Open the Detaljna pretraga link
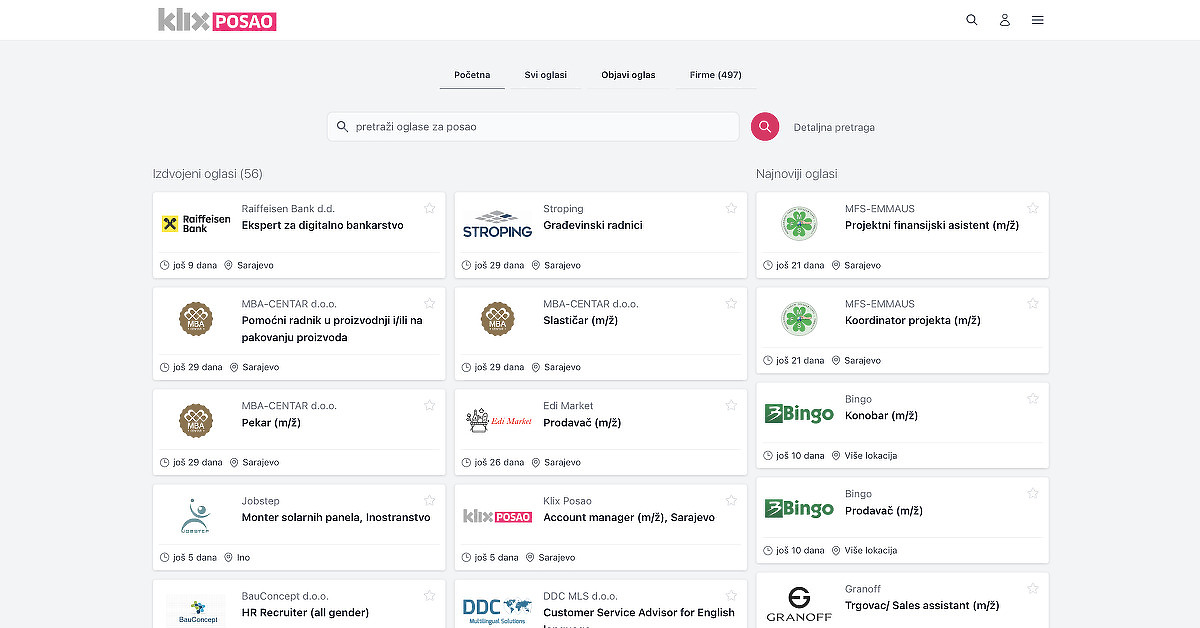This screenshot has width=1200, height=628. coord(834,128)
